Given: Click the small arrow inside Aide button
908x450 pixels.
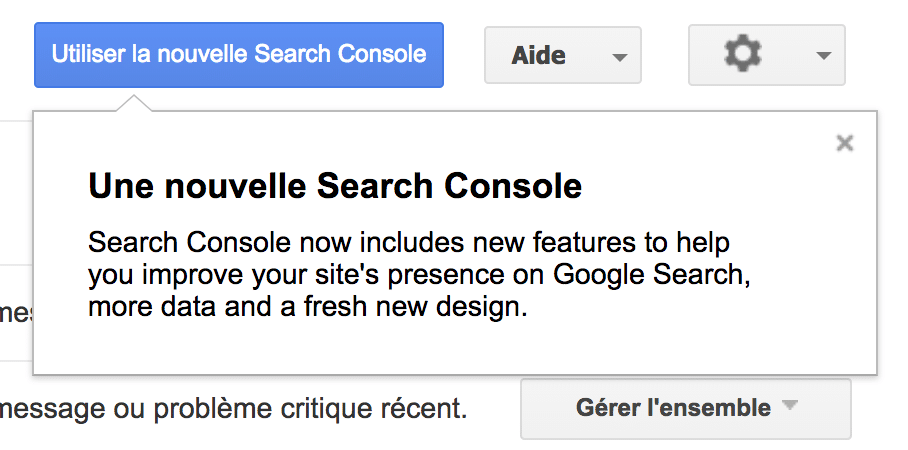Looking at the screenshot, I should click(x=620, y=57).
